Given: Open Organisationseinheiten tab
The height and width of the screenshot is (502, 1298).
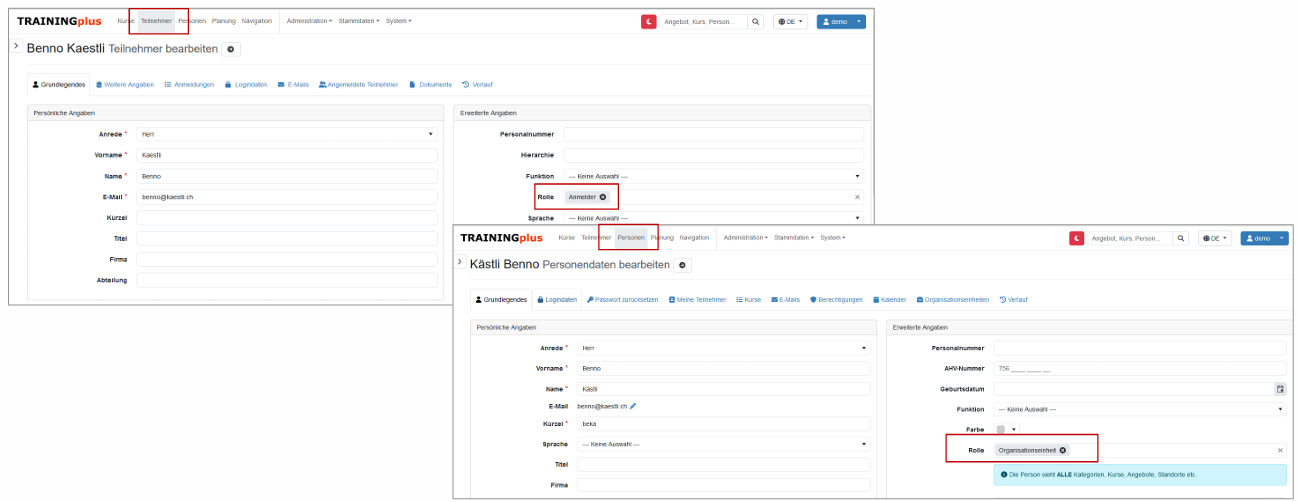Looking at the screenshot, I should (952, 299).
